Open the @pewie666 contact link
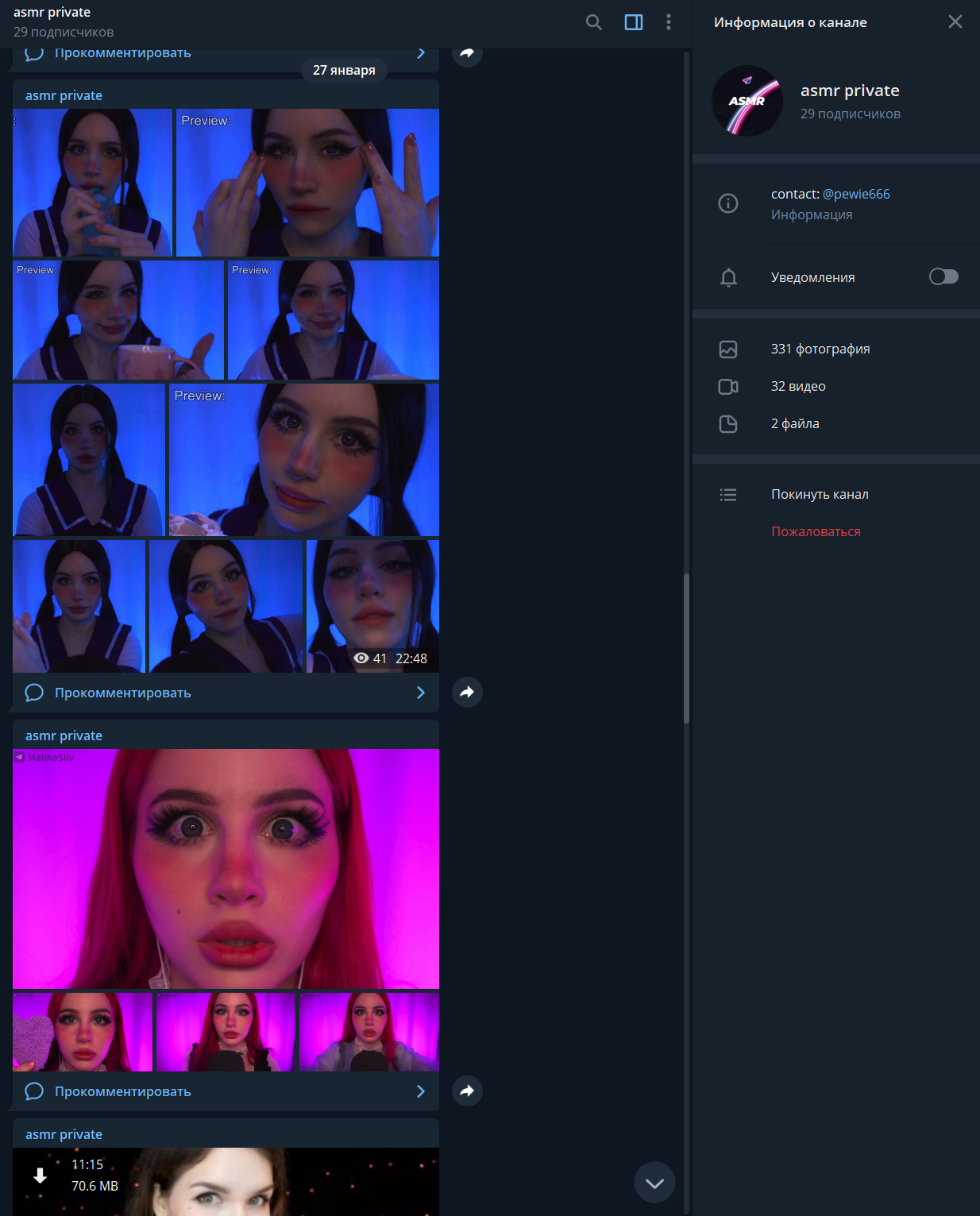980x1216 pixels. (x=856, y=194)
